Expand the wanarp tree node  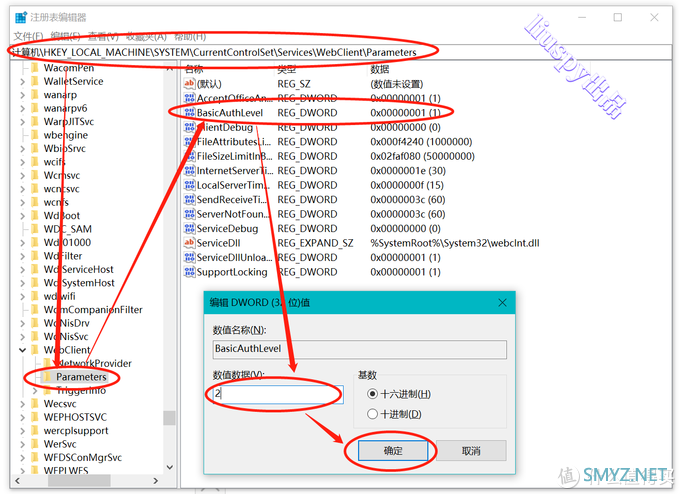click(23, 95)
